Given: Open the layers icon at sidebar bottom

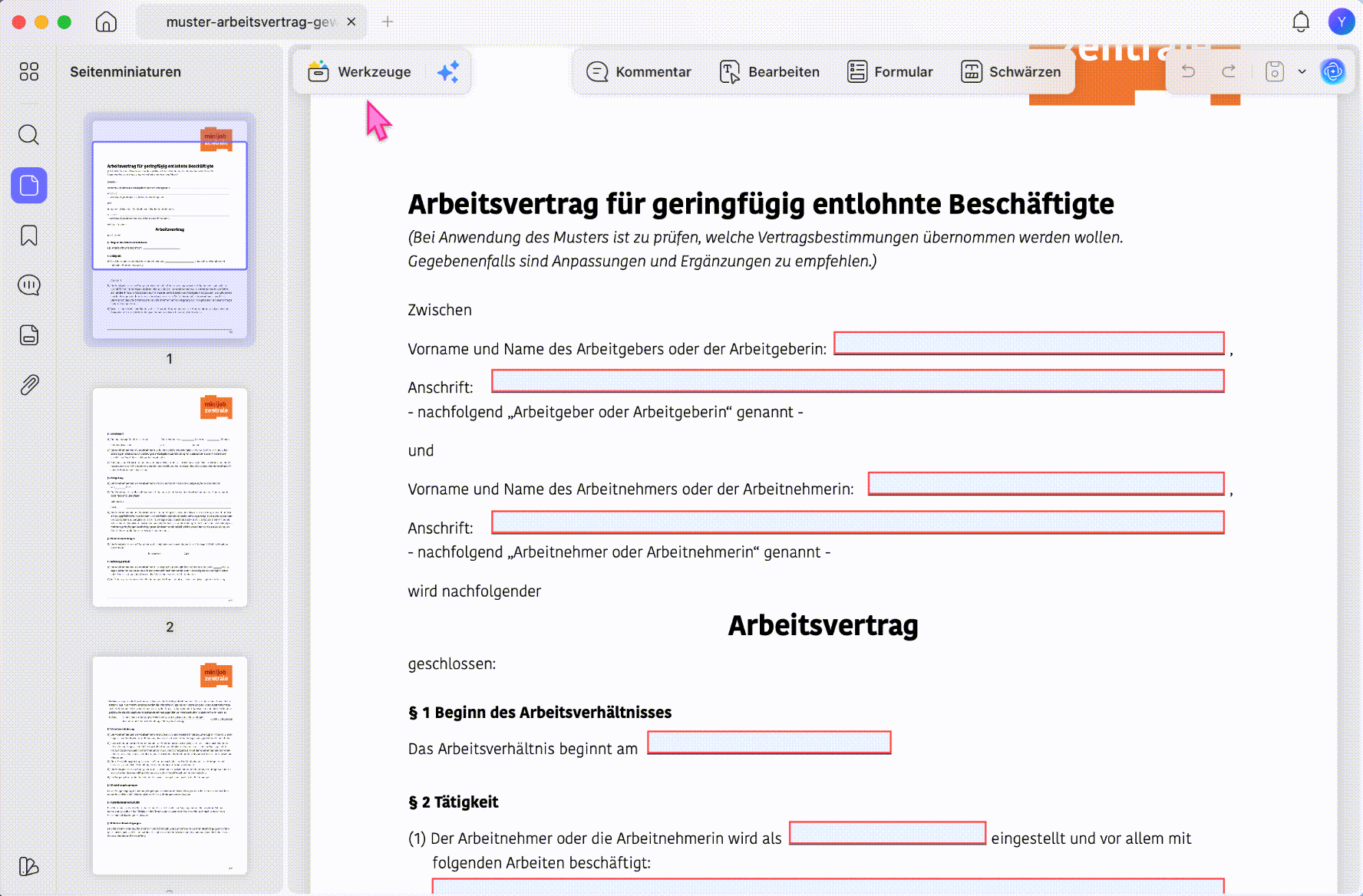Looking at the screenshot, I should (x=29, y=867).
